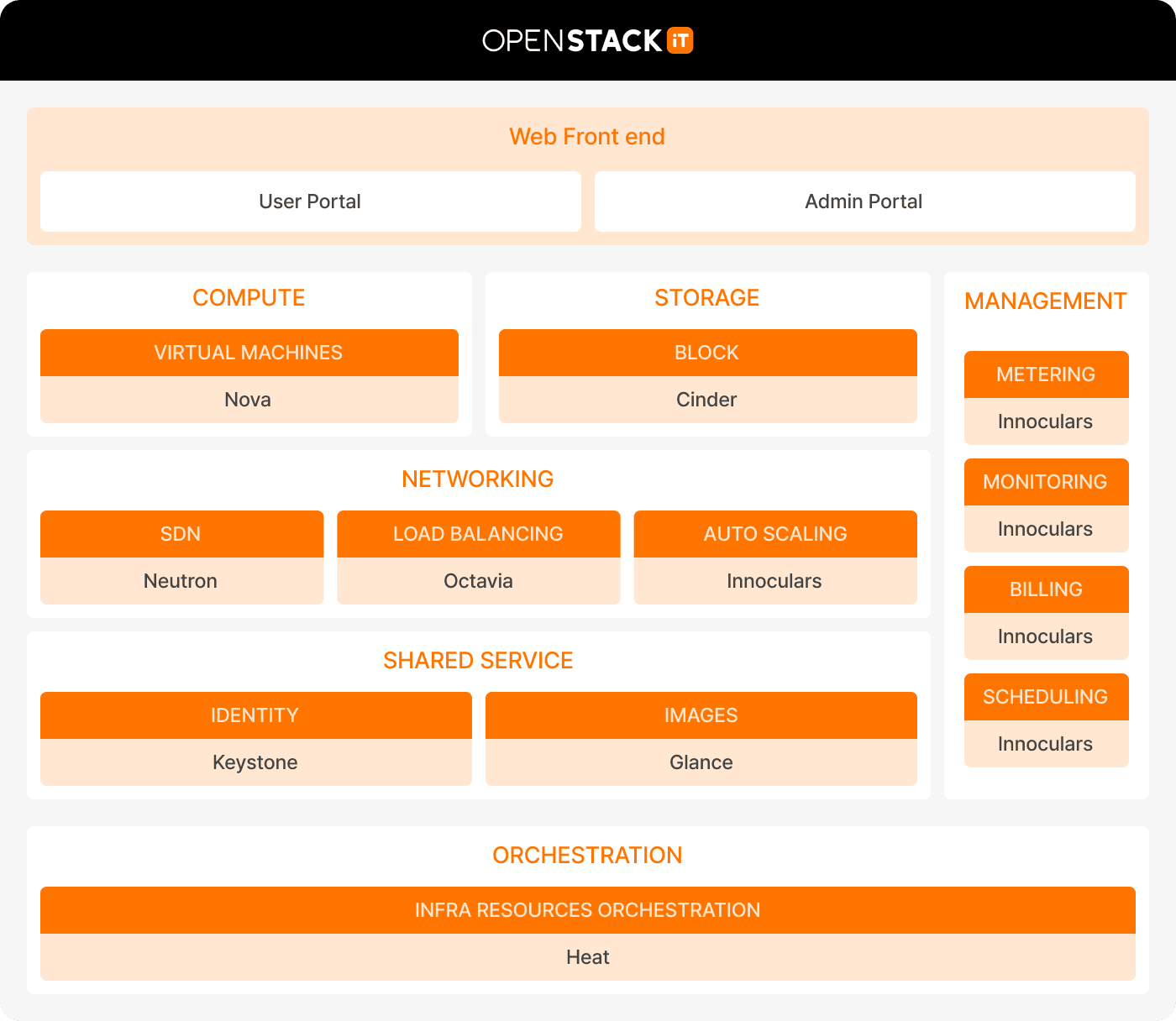Choose the Identity service header

pos(255,715)
